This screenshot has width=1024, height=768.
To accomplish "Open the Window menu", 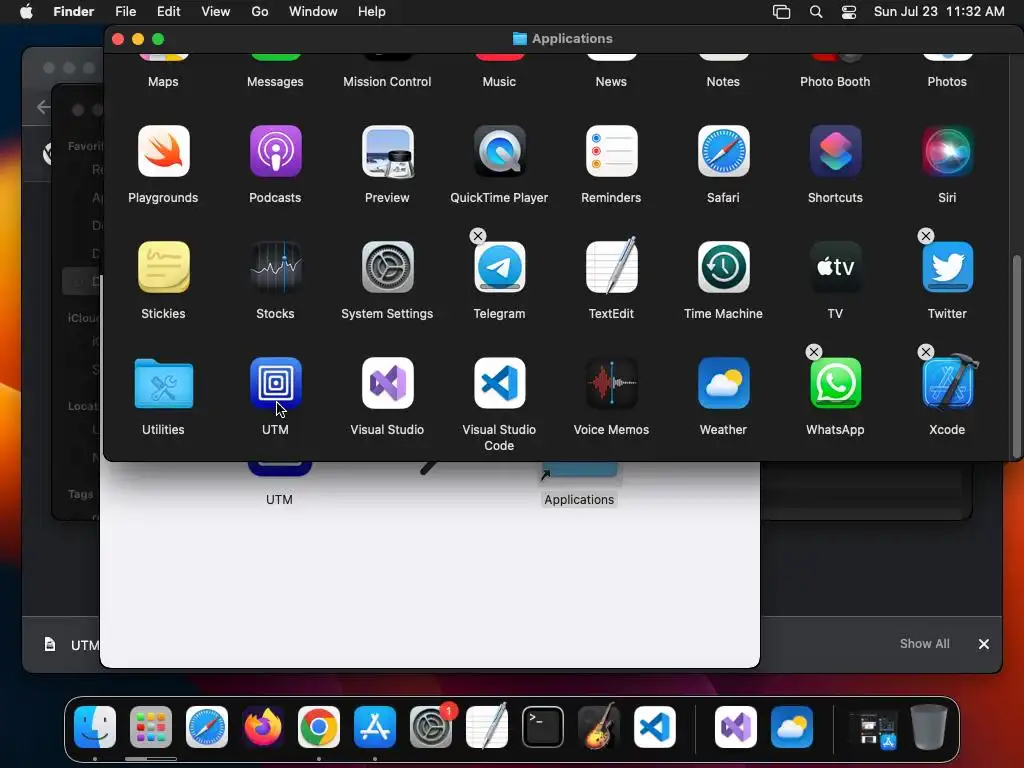I will (313, 12).
